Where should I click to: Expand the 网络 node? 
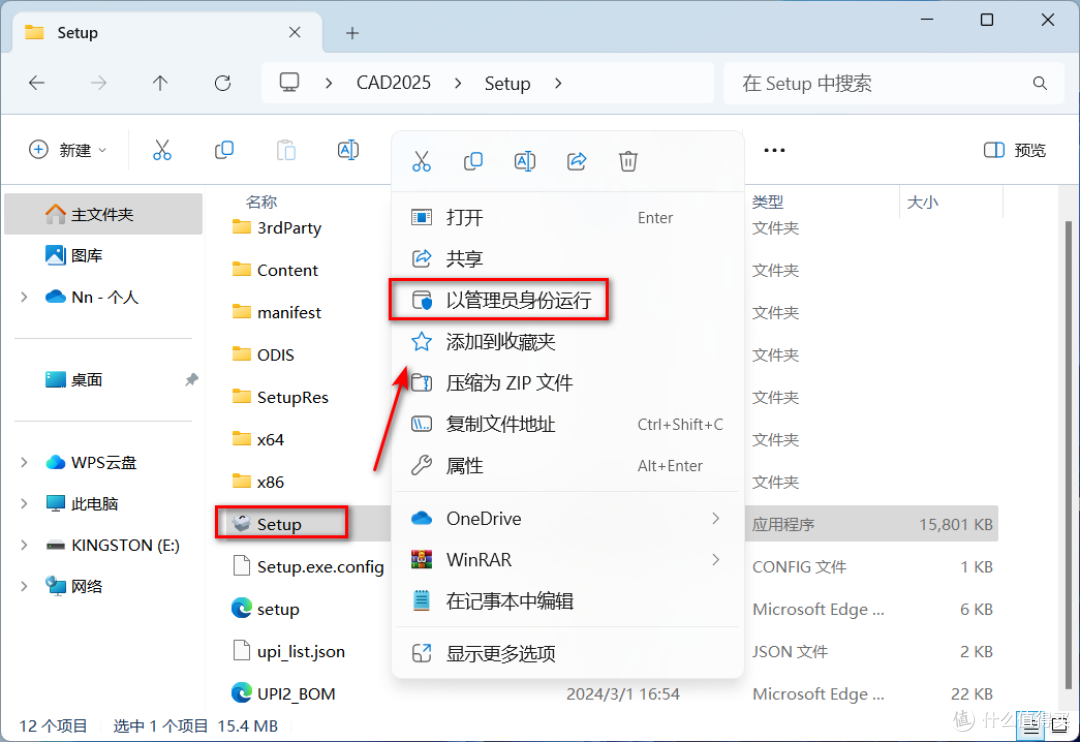(x=24, y=586)
